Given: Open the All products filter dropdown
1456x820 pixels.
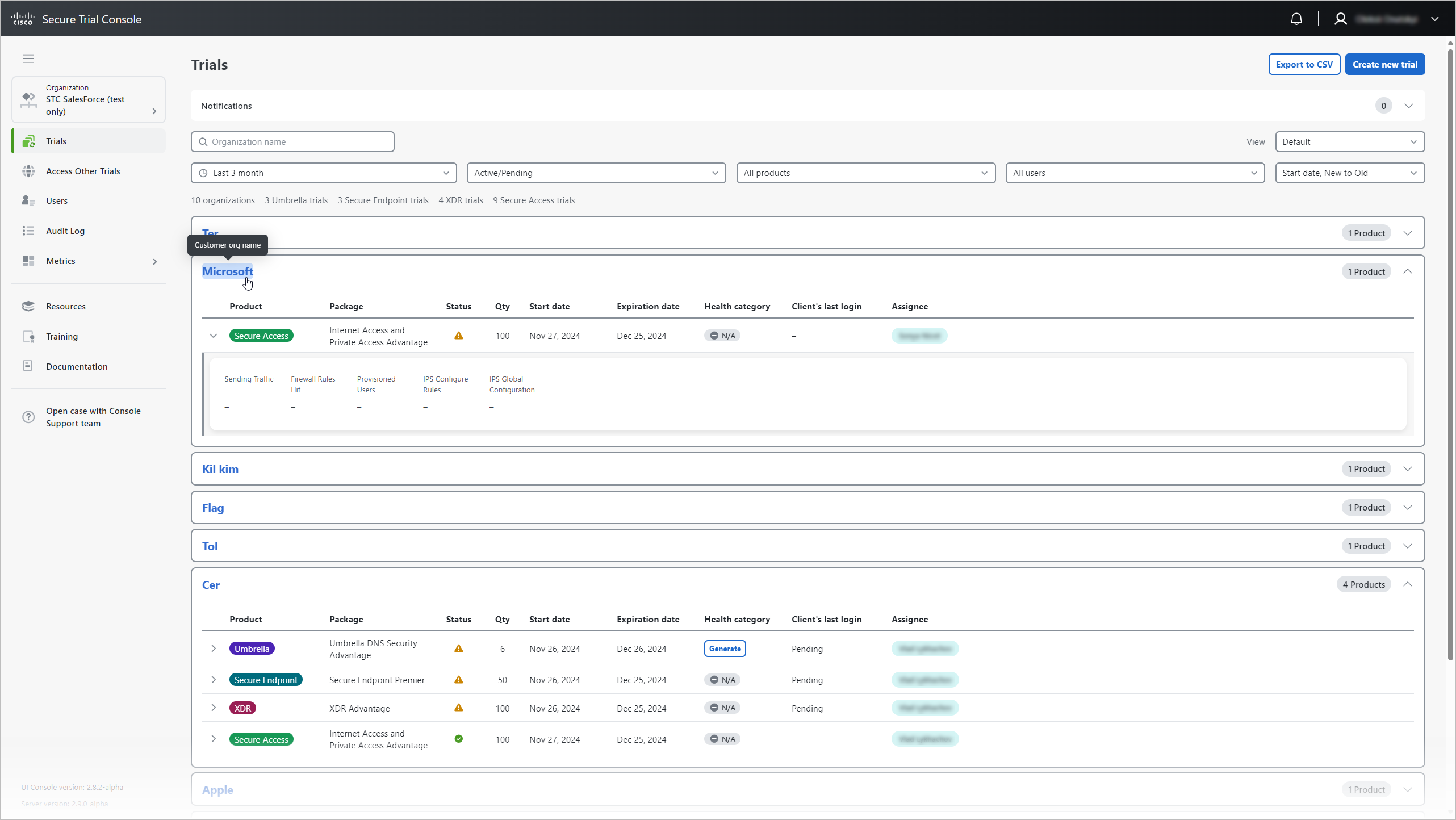Looking at the screenshot, I should [x=866, y=173].
